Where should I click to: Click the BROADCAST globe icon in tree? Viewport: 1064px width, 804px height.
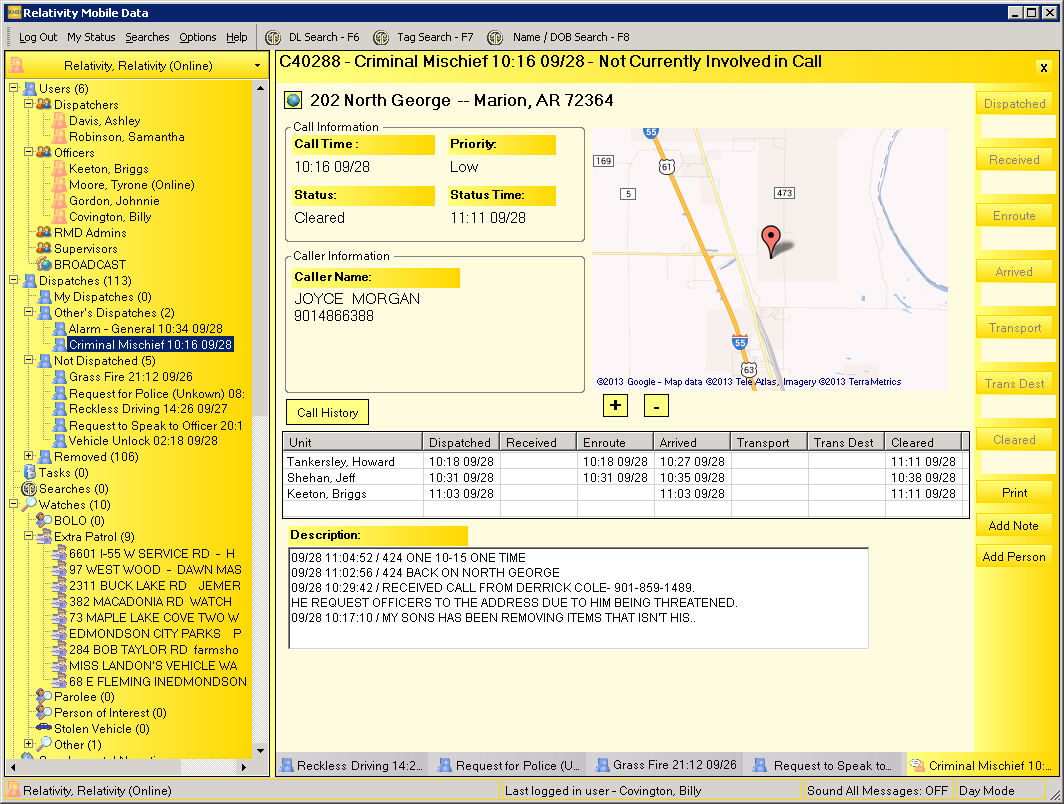44,265
